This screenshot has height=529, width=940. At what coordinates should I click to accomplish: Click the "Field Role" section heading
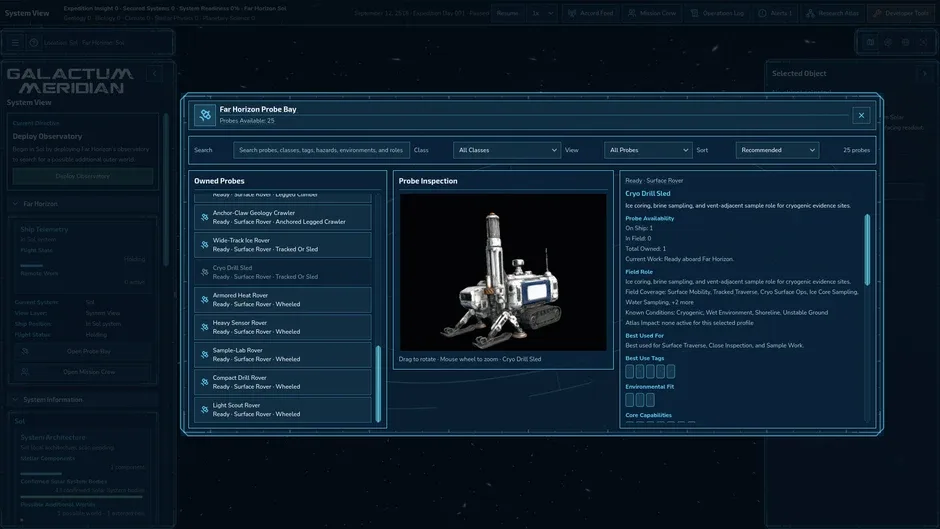[x=638, y=272]
